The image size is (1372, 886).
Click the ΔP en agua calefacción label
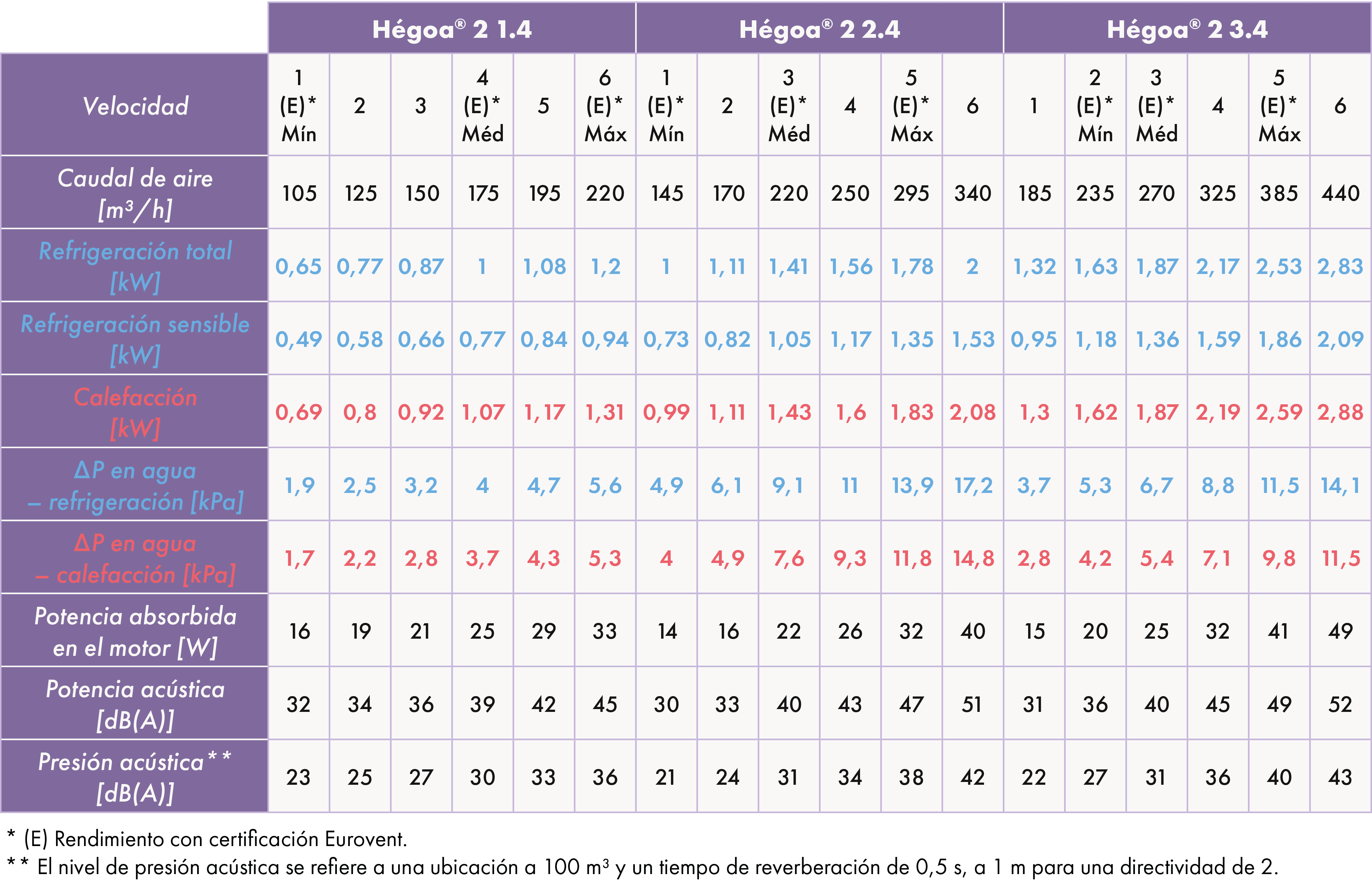tap(135, 558)
